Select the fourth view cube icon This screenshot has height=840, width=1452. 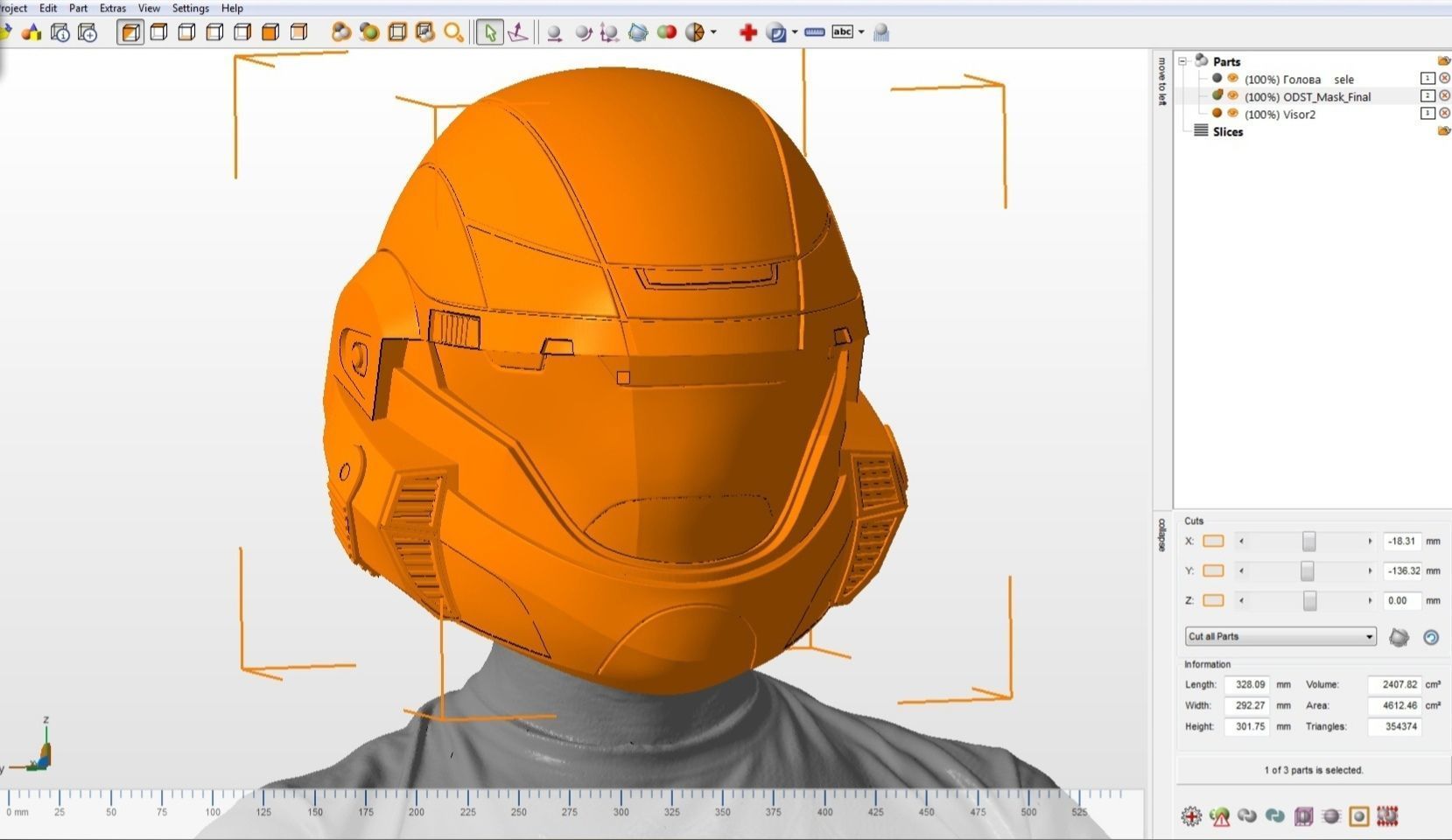click(214, 32)
